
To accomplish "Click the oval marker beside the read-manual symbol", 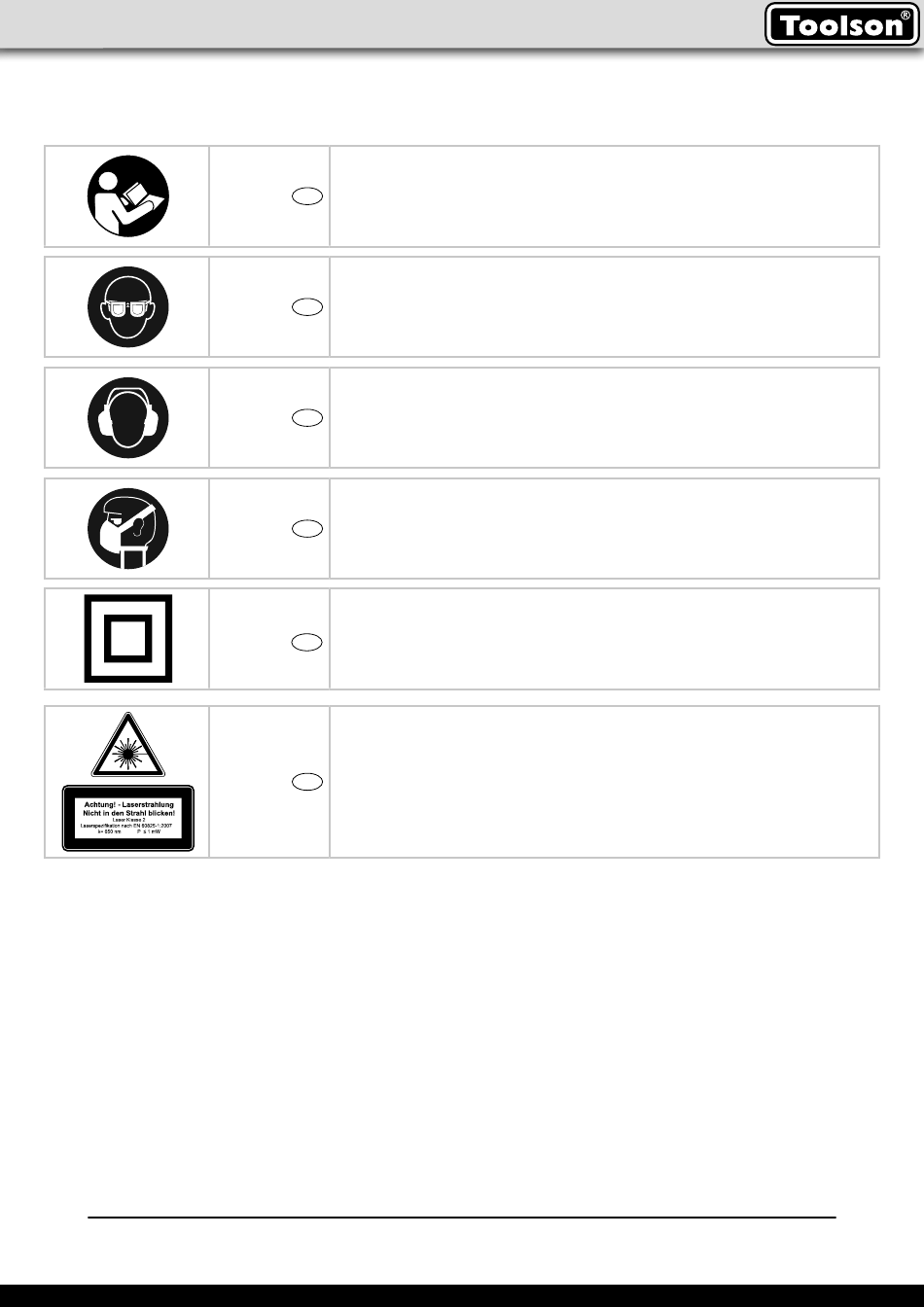I will [x=306, y=195].
